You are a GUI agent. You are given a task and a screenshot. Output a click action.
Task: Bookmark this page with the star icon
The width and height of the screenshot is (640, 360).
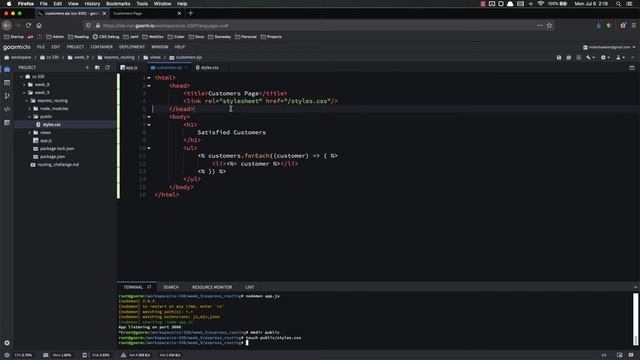click(549, 25)
